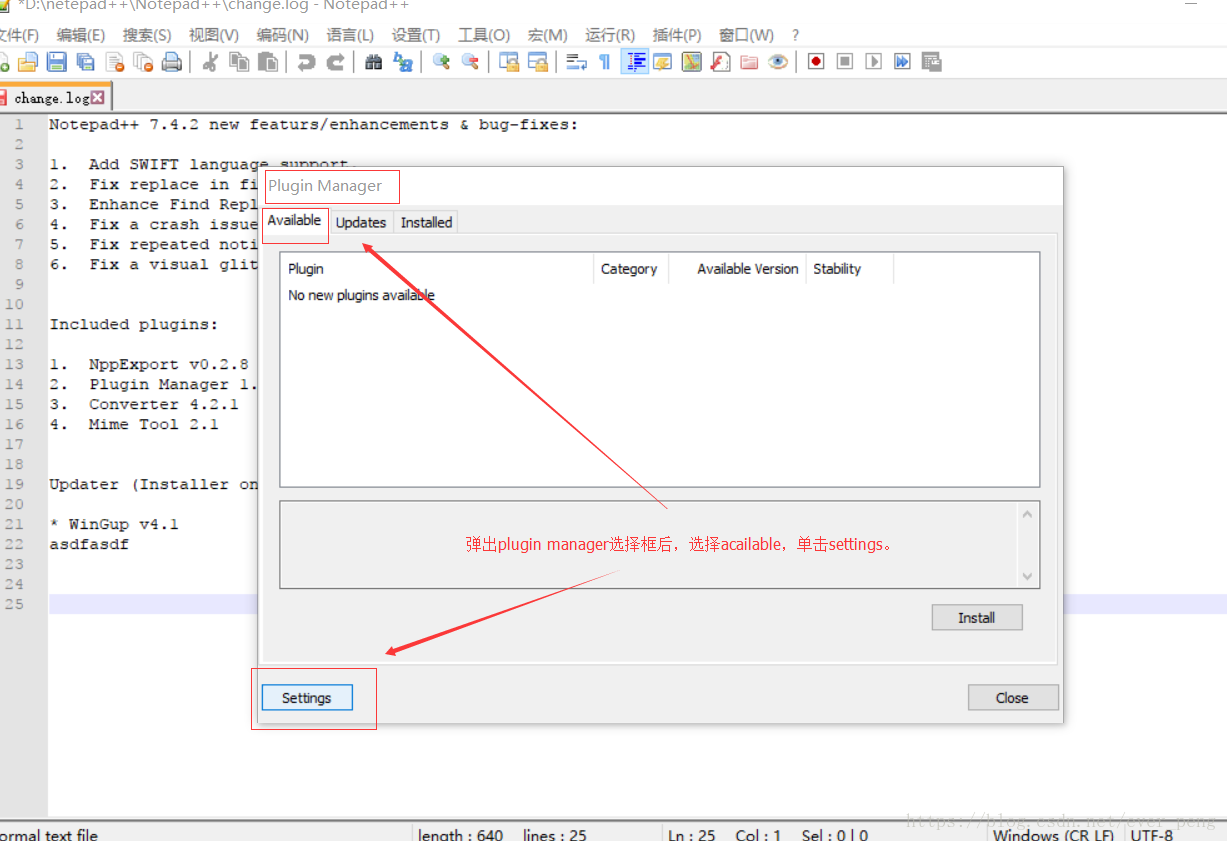Save the file with the Save icon

[56, 62]
